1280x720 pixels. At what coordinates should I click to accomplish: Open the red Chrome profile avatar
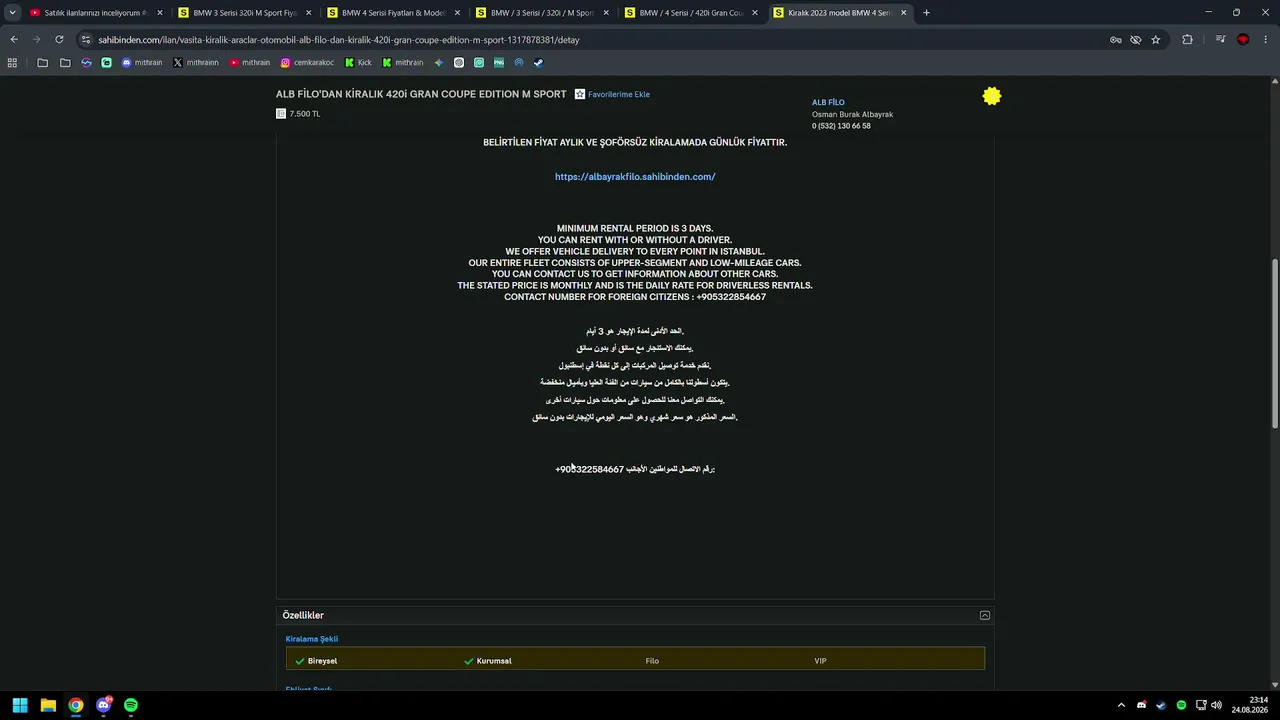(x=1243, y=40)
